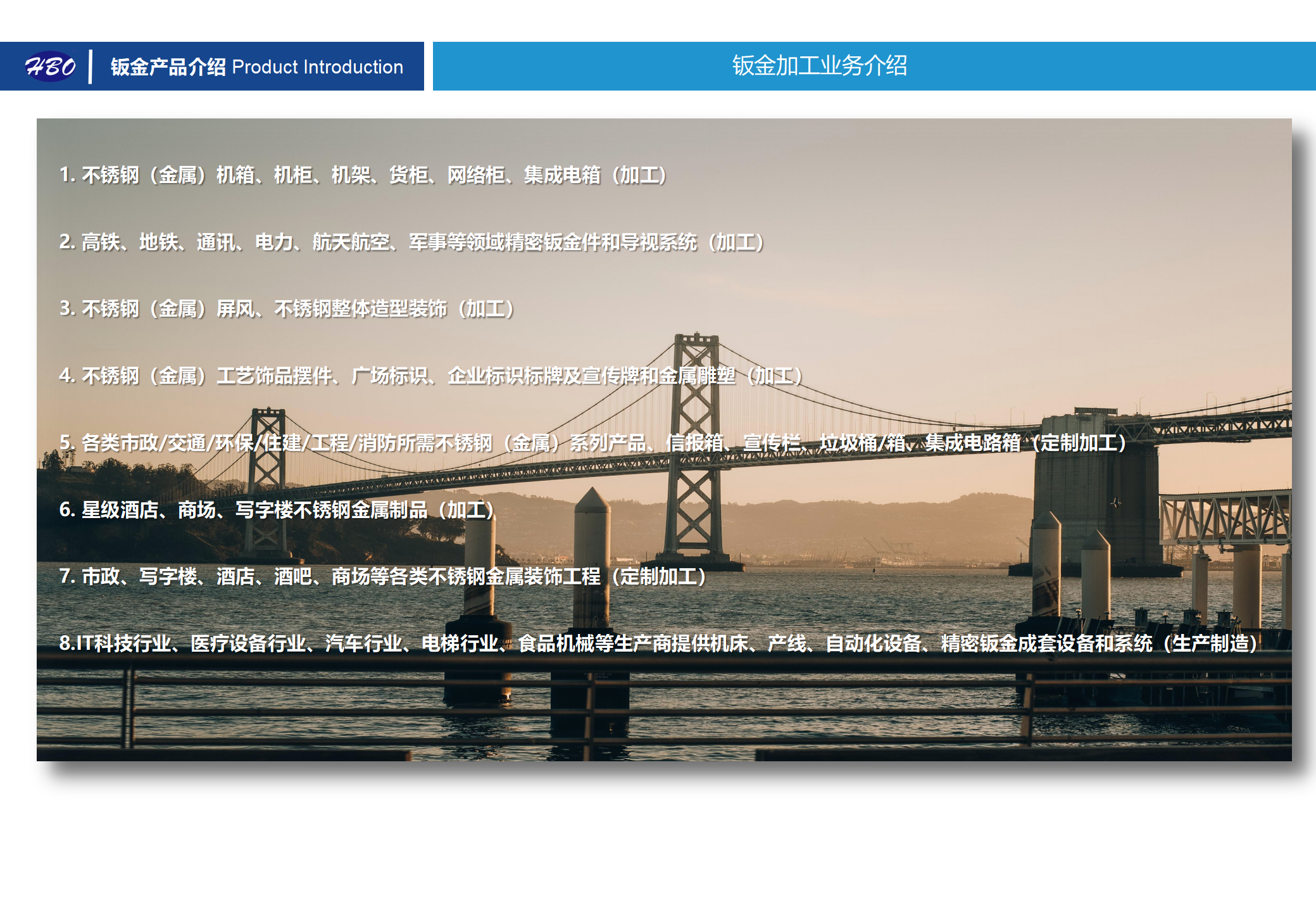Click the (加工) text ending item 1

tap(639, 175)
